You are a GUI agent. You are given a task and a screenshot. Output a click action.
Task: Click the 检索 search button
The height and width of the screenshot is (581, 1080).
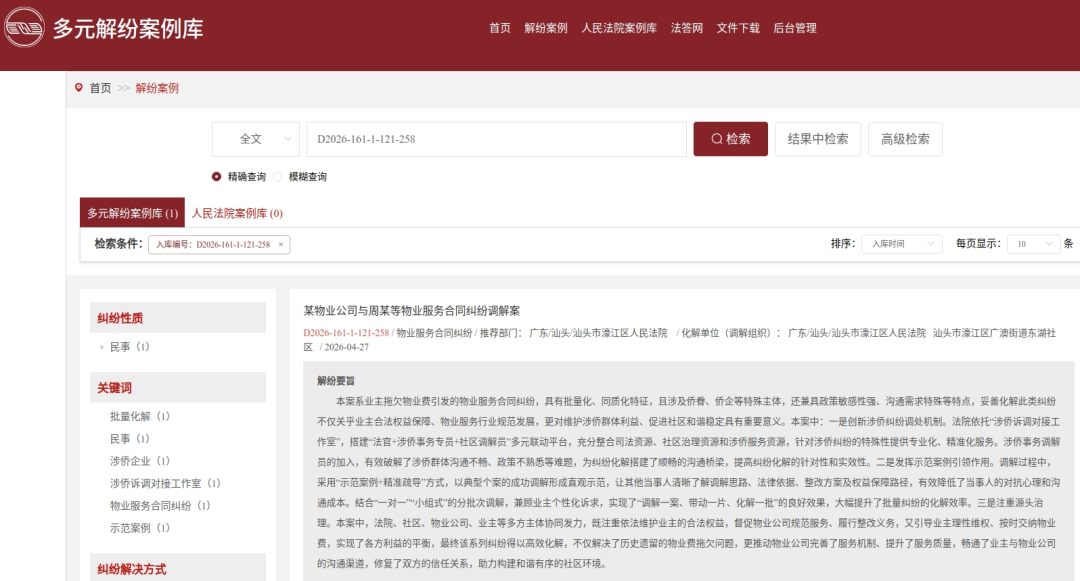coord(730,139)
